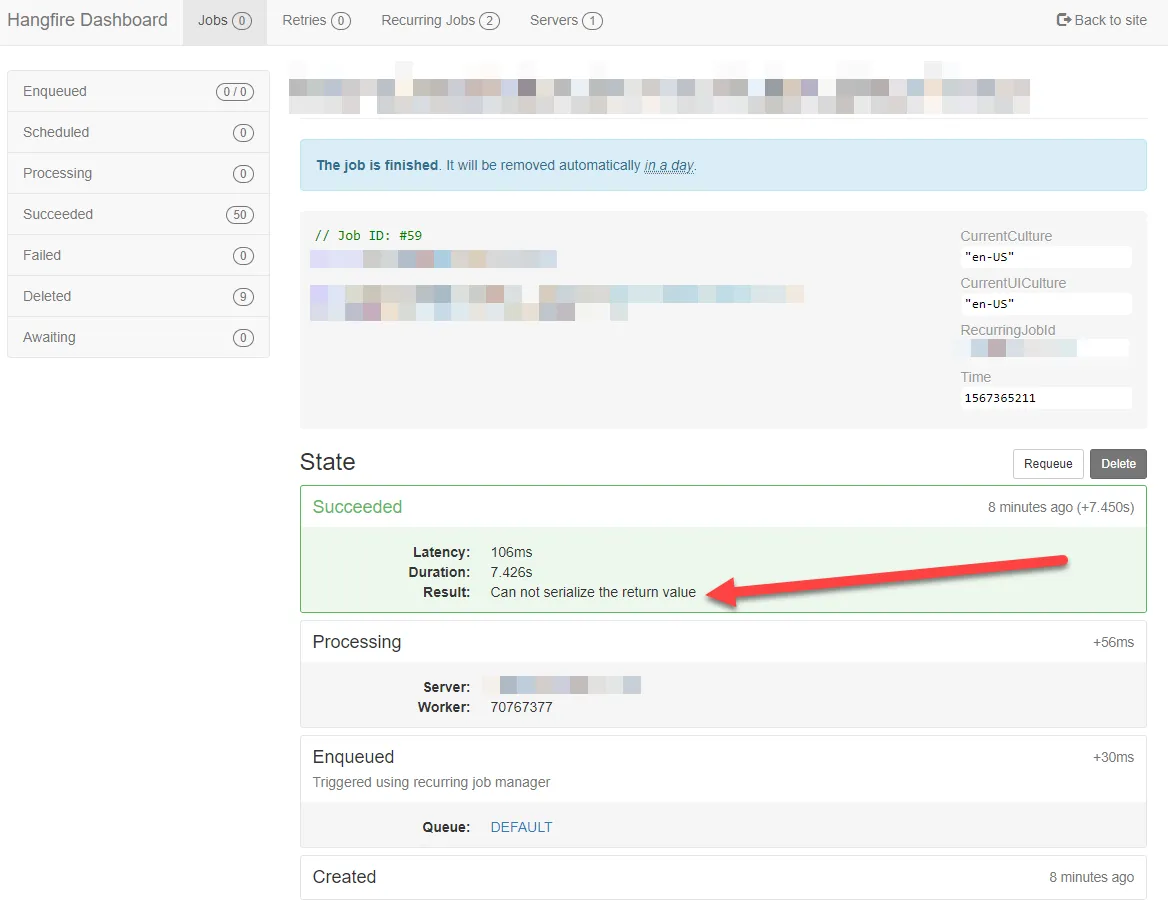The image size is (1168, 900).
Task: Open the Retries tab
Action: [x=316, y=21]
